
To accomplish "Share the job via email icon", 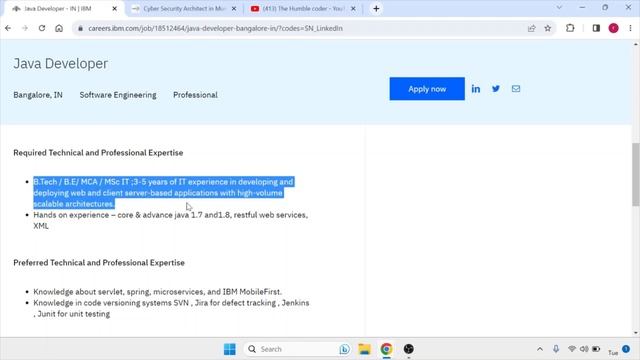I will (x=516, y=89).
